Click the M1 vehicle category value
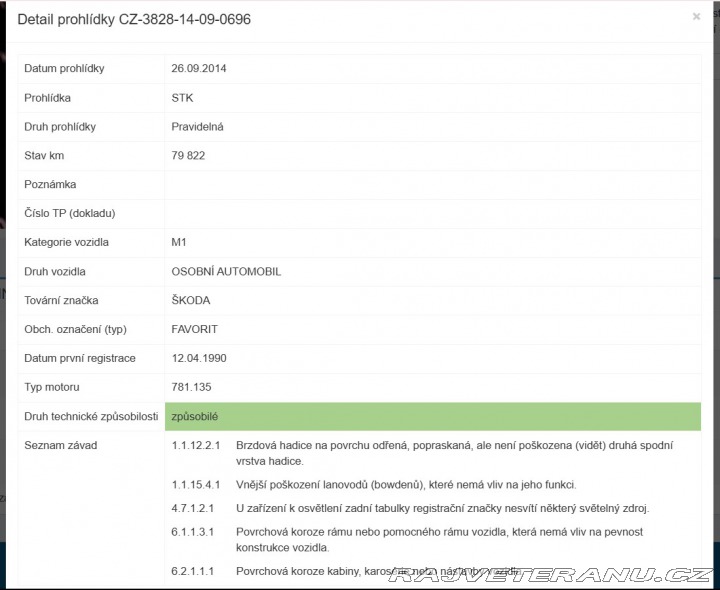720x590 pixels. tap(179, 242)
